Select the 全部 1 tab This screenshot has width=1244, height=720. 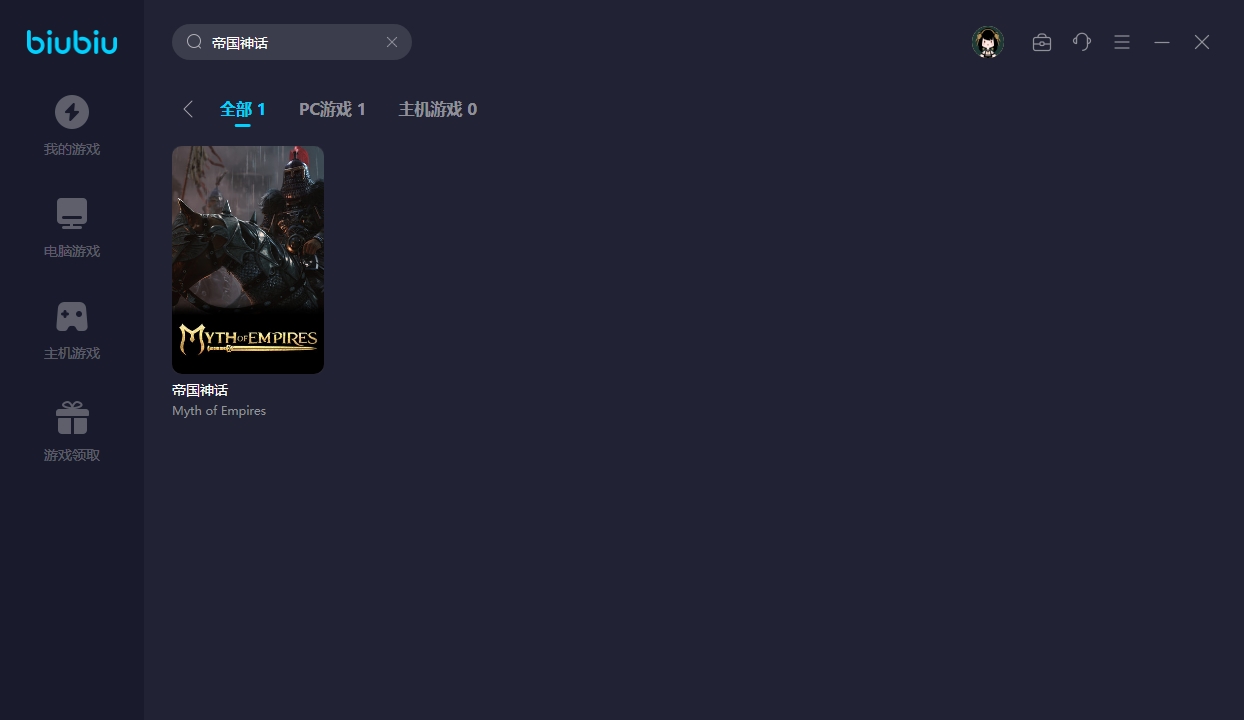point(243,109)
